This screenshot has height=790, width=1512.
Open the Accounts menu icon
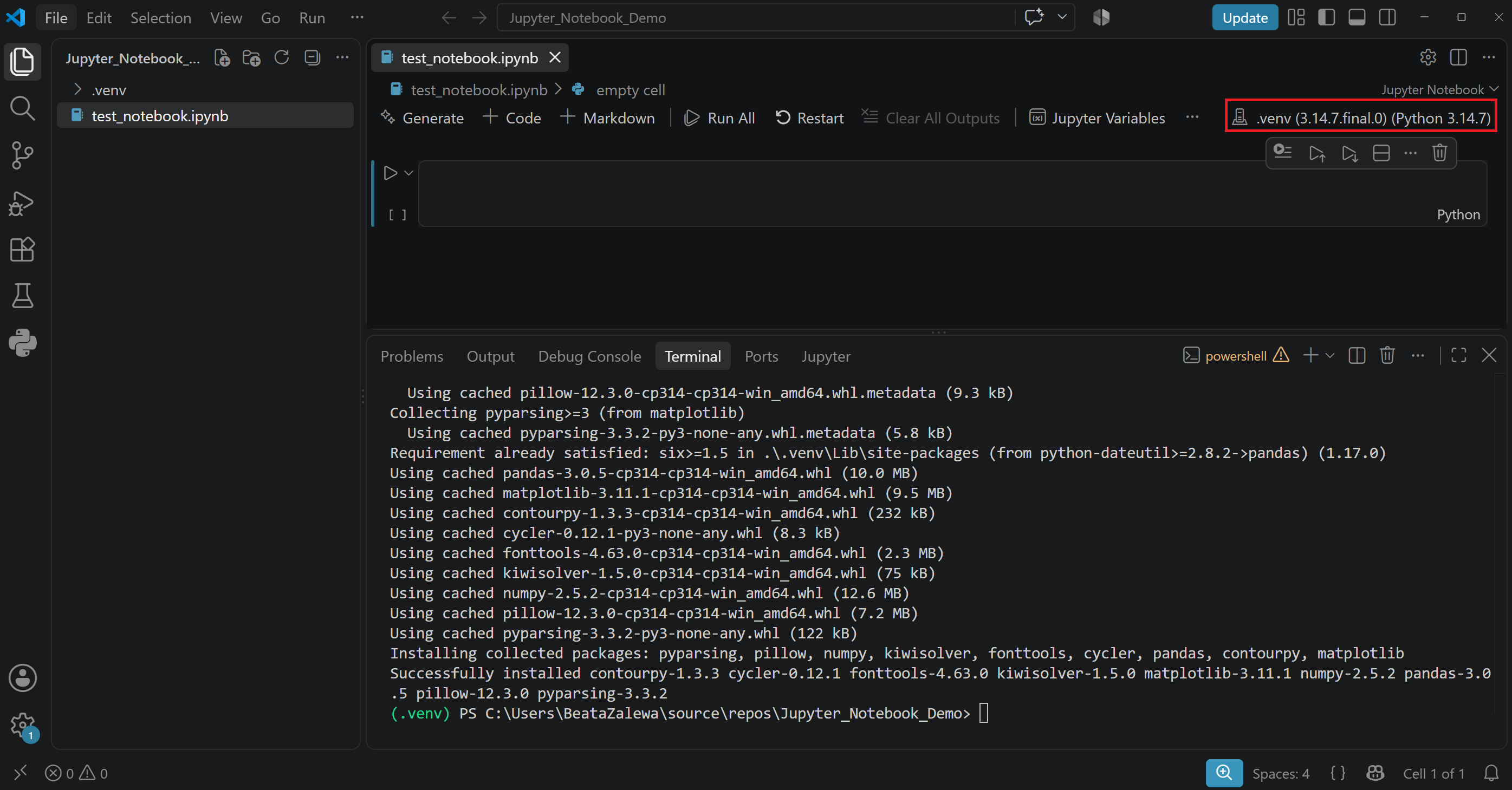(22, 678)
